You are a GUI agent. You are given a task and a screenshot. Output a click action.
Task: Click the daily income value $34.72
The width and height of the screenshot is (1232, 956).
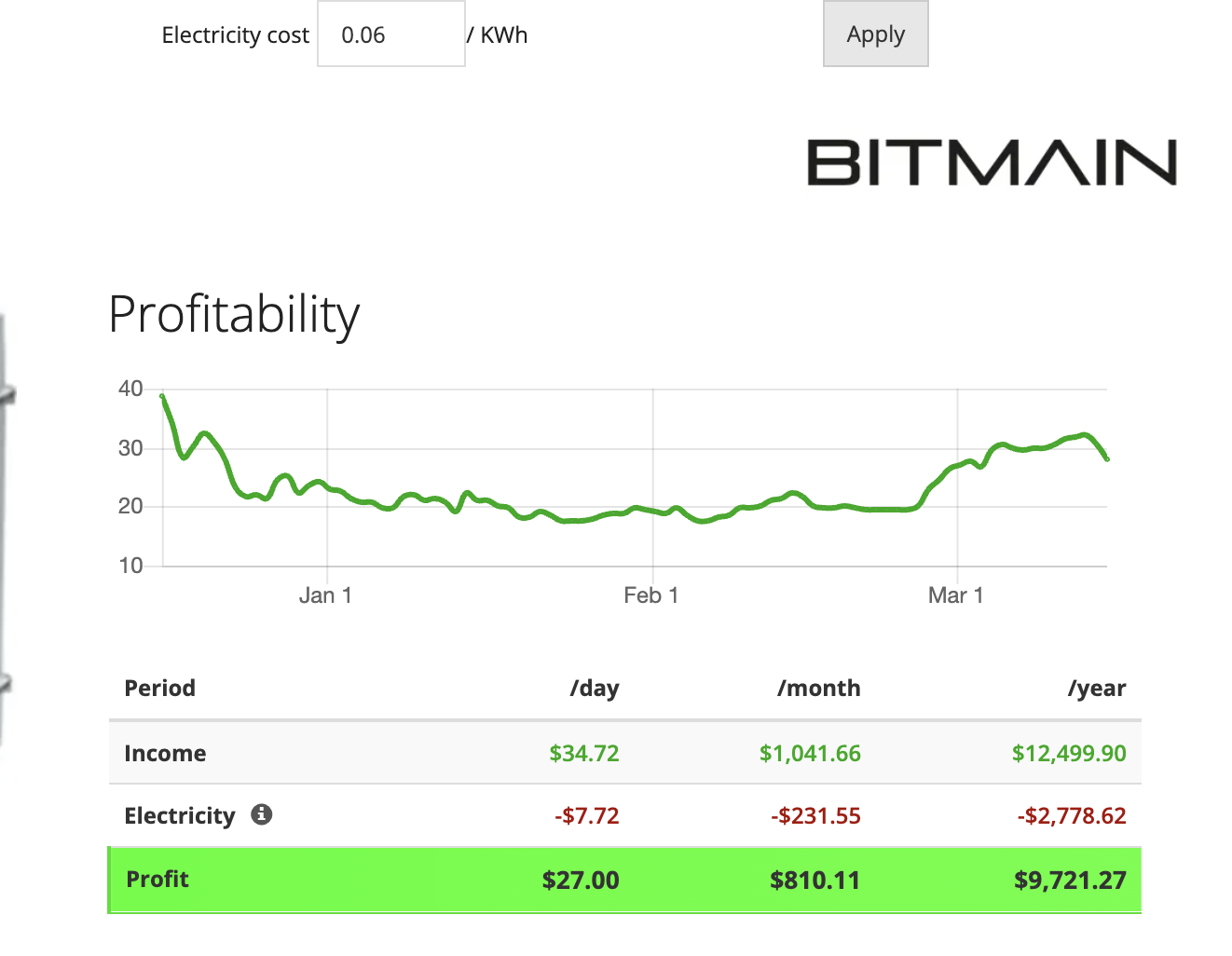pyautogui.click(x=584, y=753)
